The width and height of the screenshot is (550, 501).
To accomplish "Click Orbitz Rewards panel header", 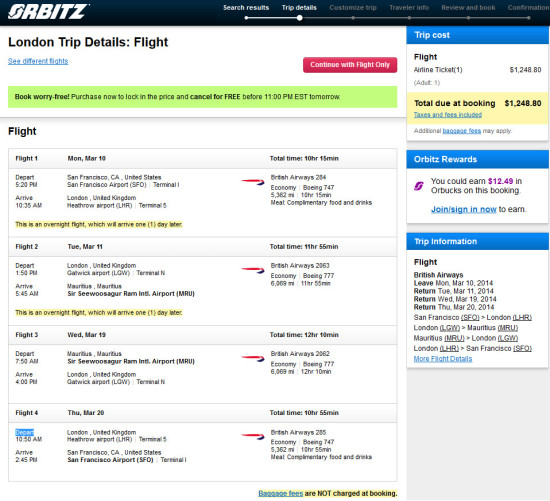I will 477,159.
